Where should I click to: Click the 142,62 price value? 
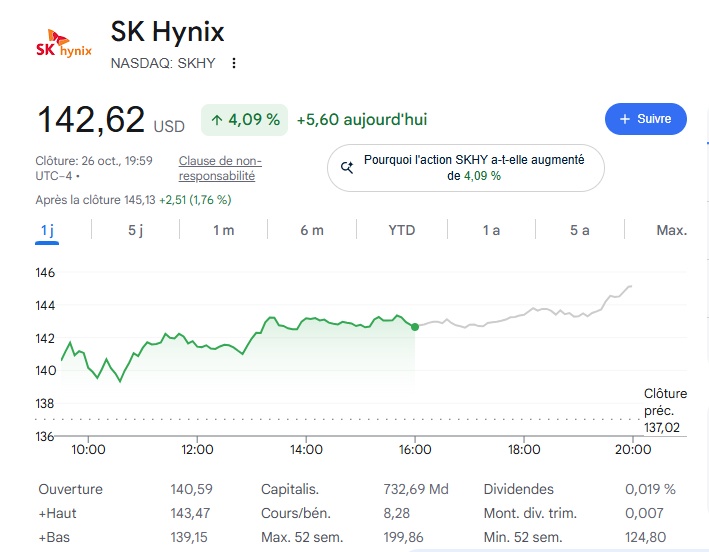click(91, 120)
